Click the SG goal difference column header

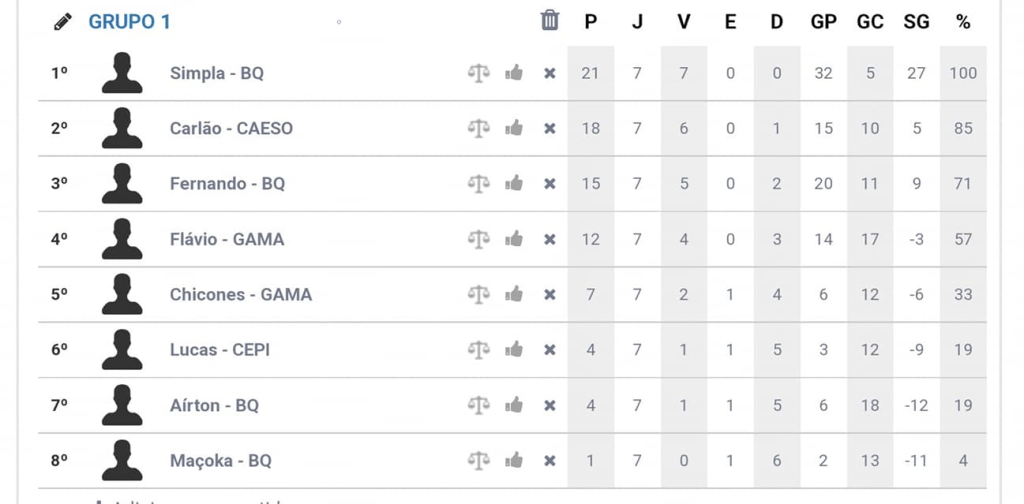916,22
